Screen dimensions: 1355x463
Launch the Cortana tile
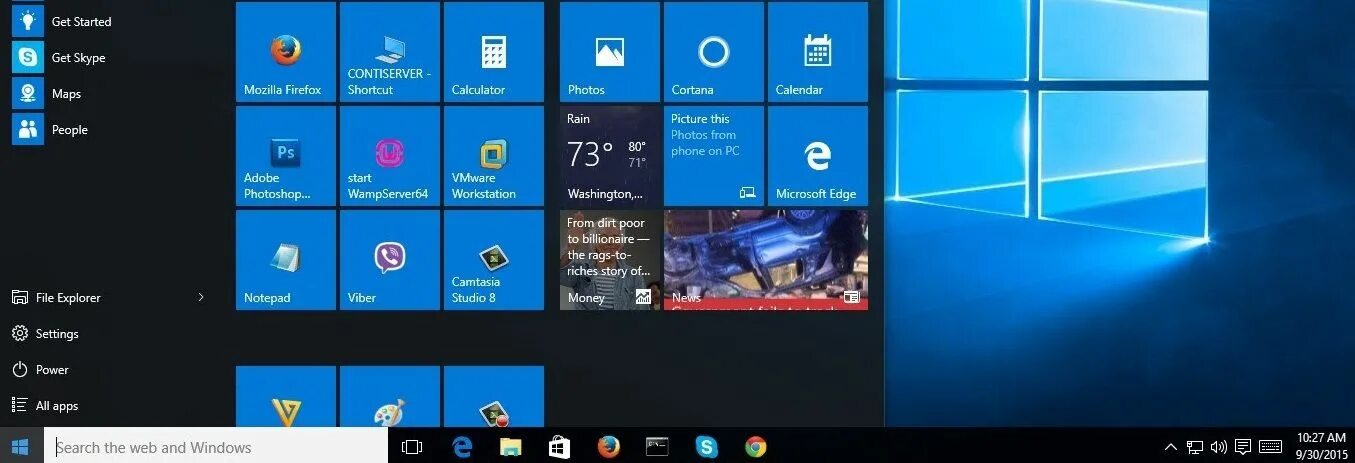click(x=713, y=52)
